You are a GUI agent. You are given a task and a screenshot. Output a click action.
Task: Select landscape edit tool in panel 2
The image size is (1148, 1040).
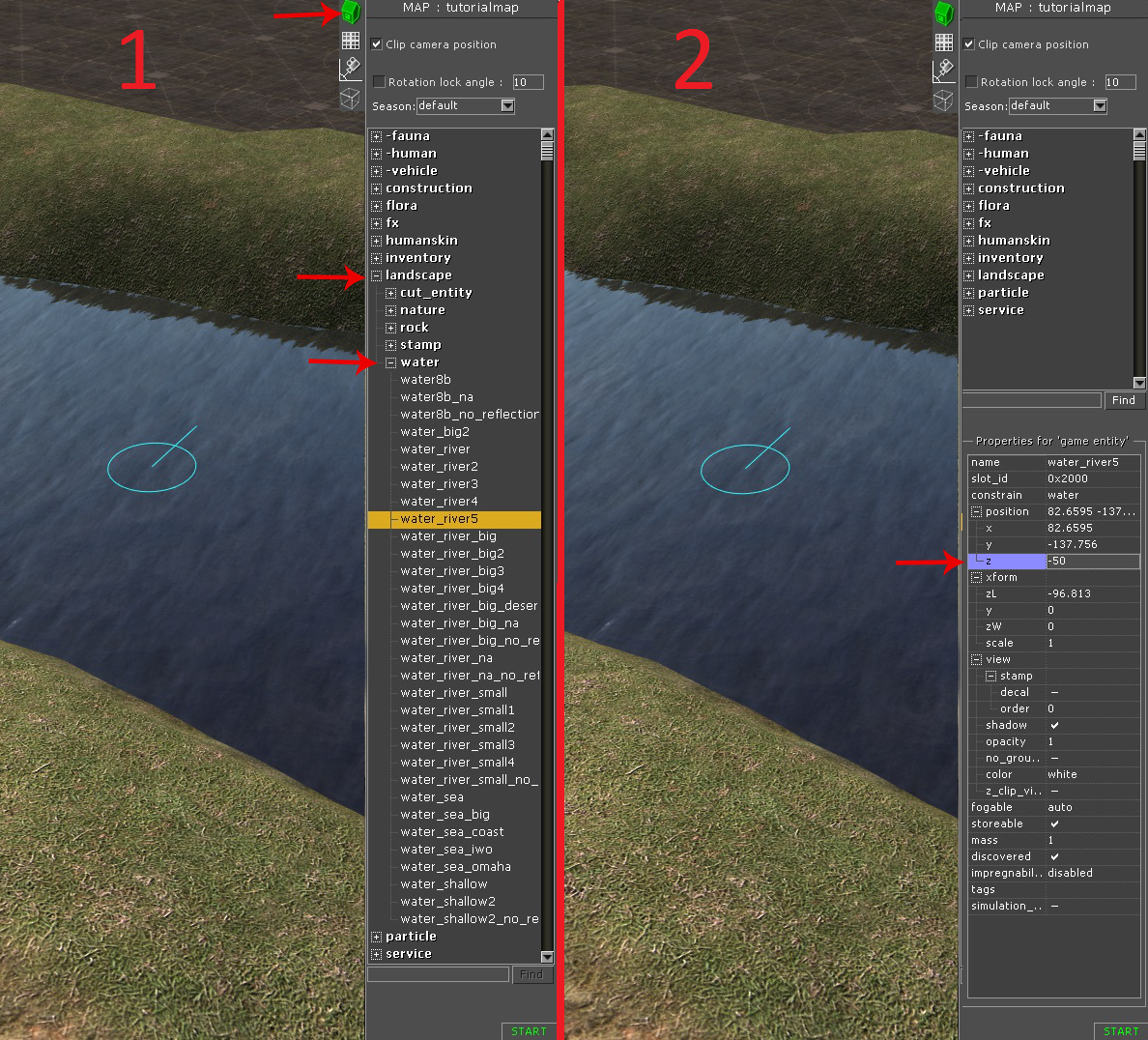coord(944,71)
